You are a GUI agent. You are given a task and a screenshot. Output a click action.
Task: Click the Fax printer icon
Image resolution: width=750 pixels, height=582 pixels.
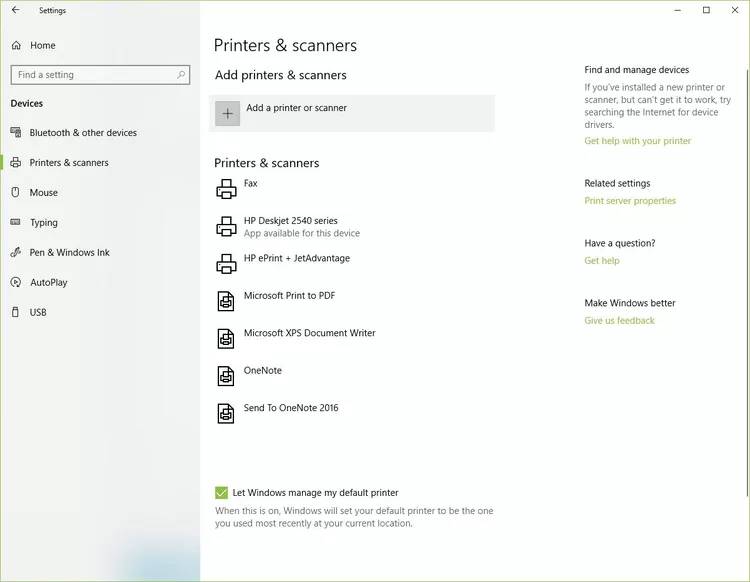click(226, 189)
